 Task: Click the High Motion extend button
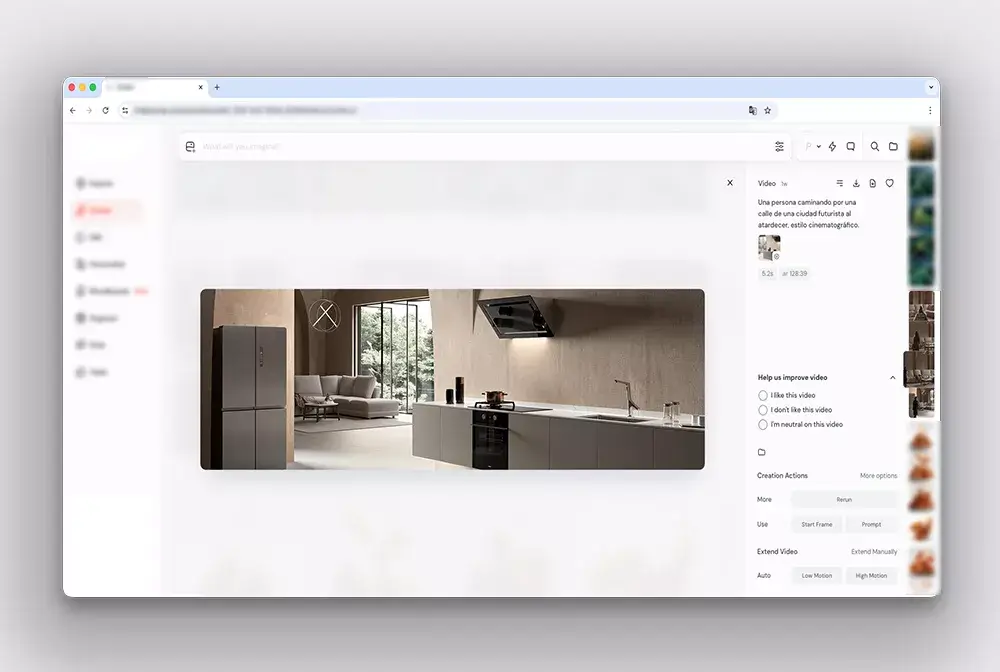870,575
